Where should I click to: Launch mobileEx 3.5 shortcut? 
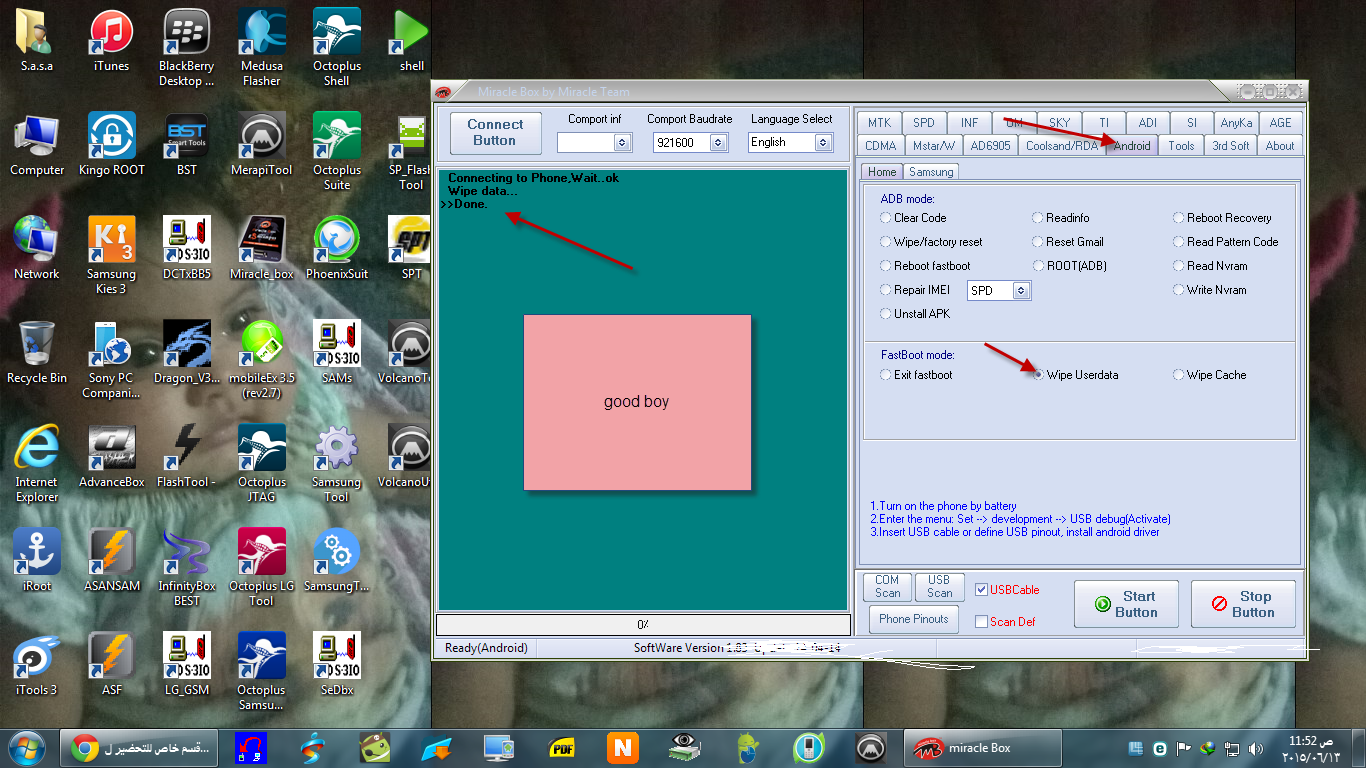click(261, 360)
